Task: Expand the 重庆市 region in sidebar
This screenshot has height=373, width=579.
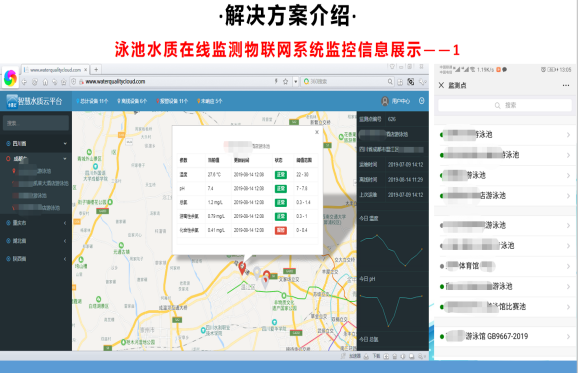Action: click(36, 223)
